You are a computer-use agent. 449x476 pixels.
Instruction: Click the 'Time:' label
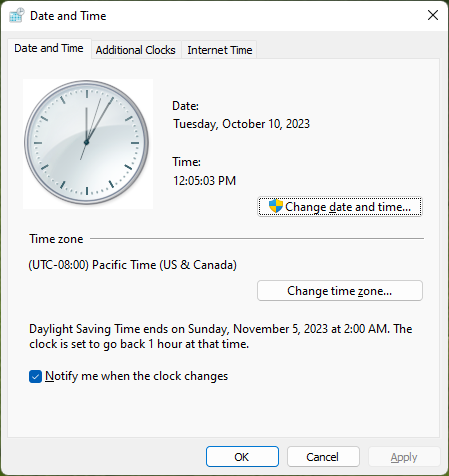[x=186, y=162]
